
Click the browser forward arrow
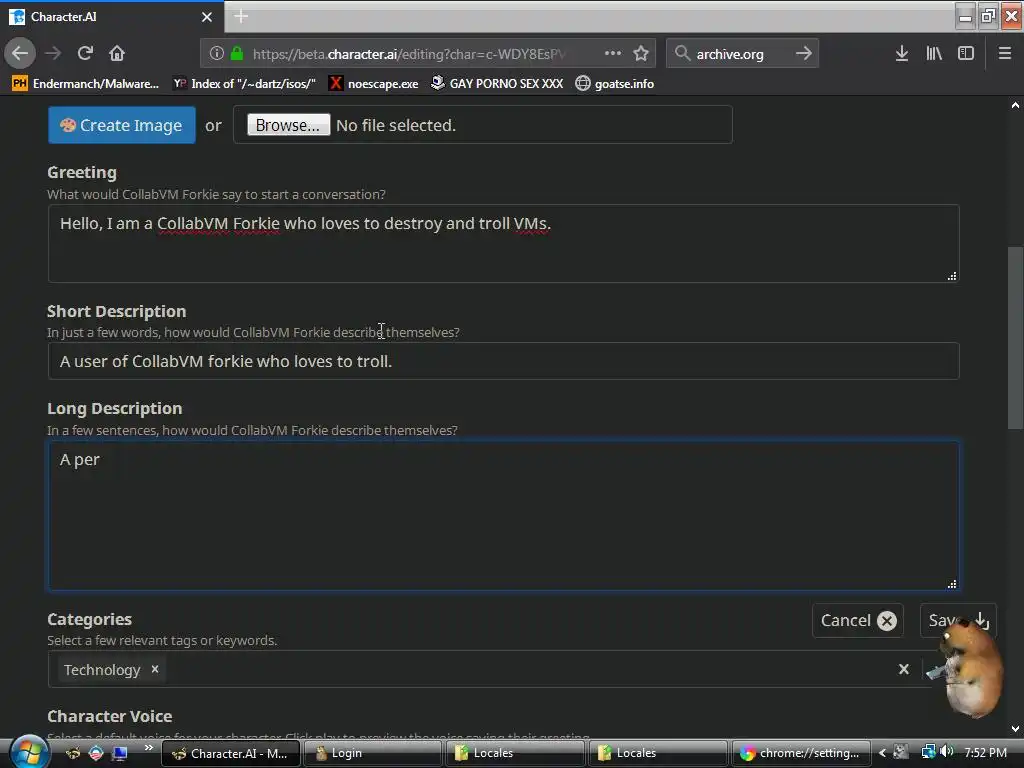53,53
